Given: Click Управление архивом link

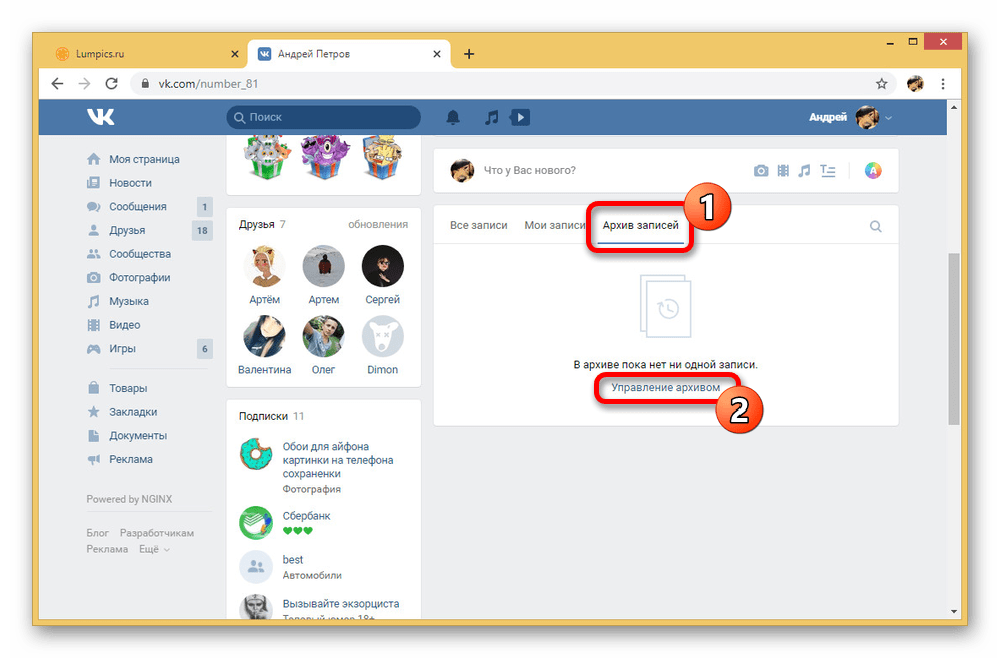Looking at the screenshot, I should point(665,387).
